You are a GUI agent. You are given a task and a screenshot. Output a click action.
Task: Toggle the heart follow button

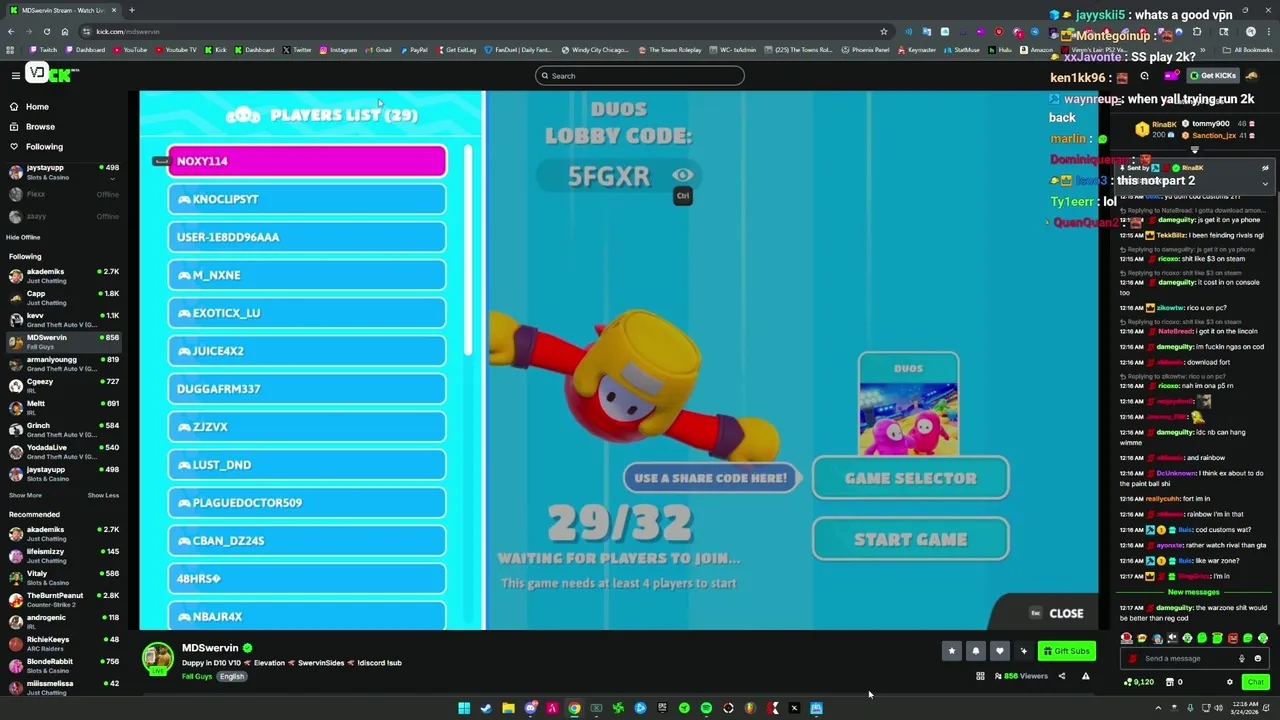click(x=999, y=651)
